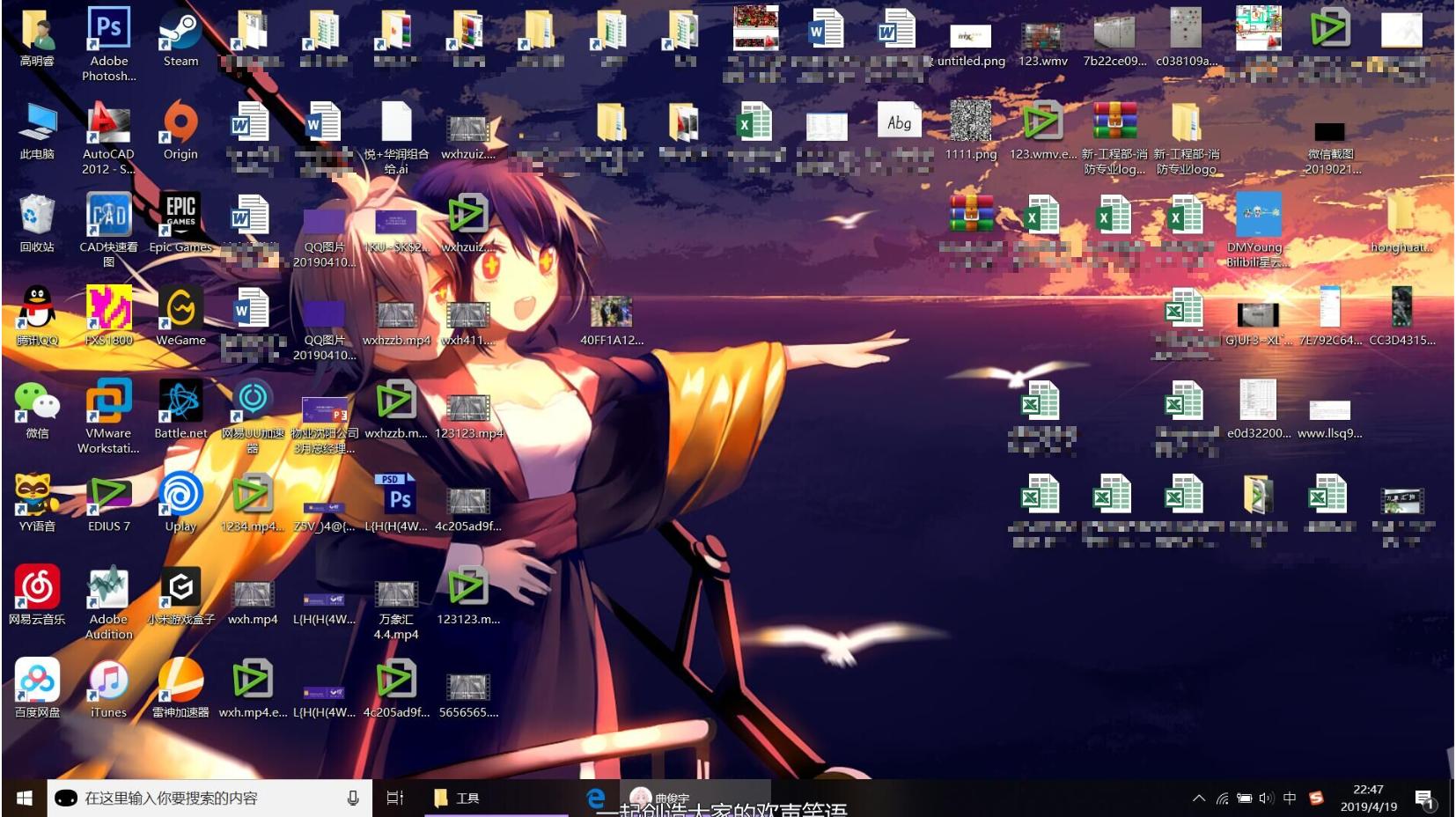Select the c038109a... image file

tap(1187, 38)
